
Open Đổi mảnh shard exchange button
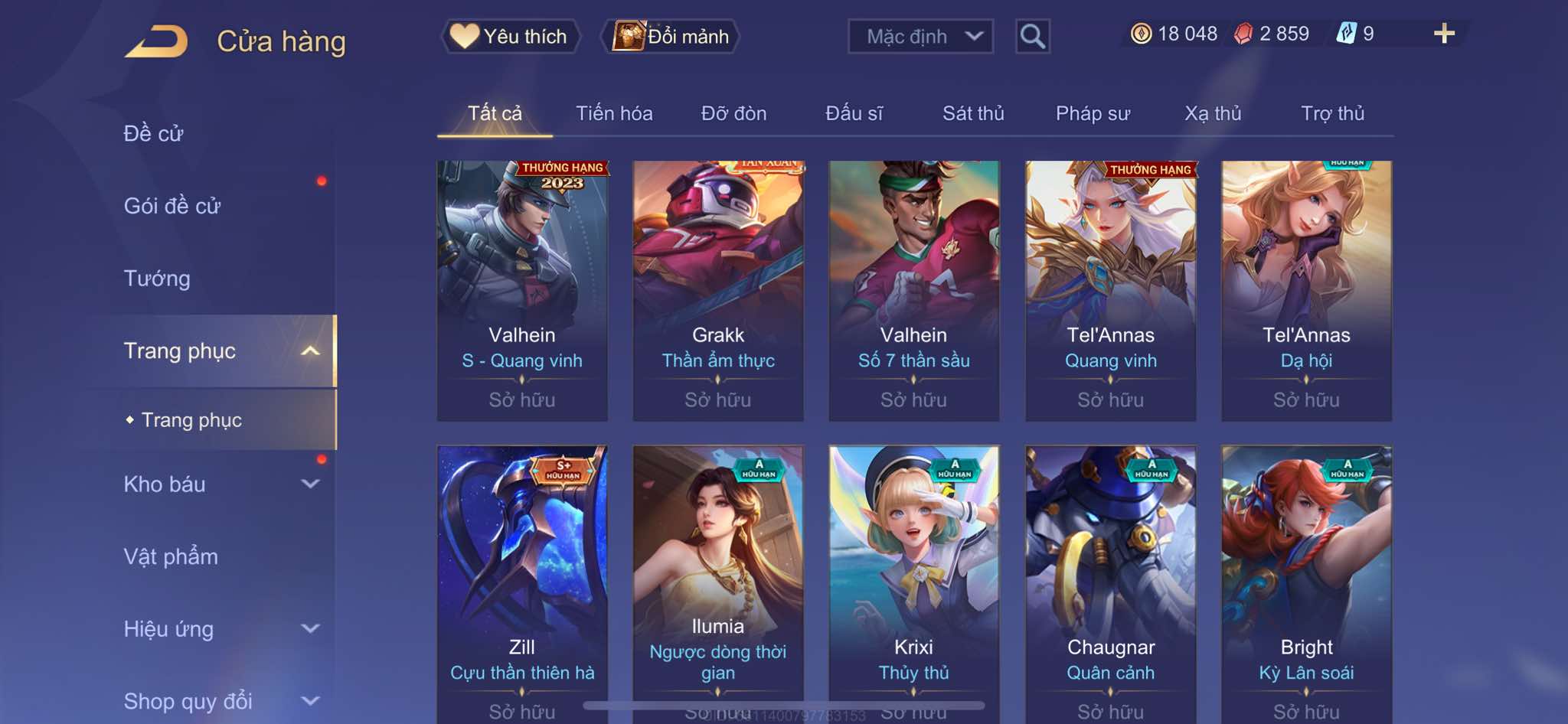pyautogui.click(x=671, y=36)
